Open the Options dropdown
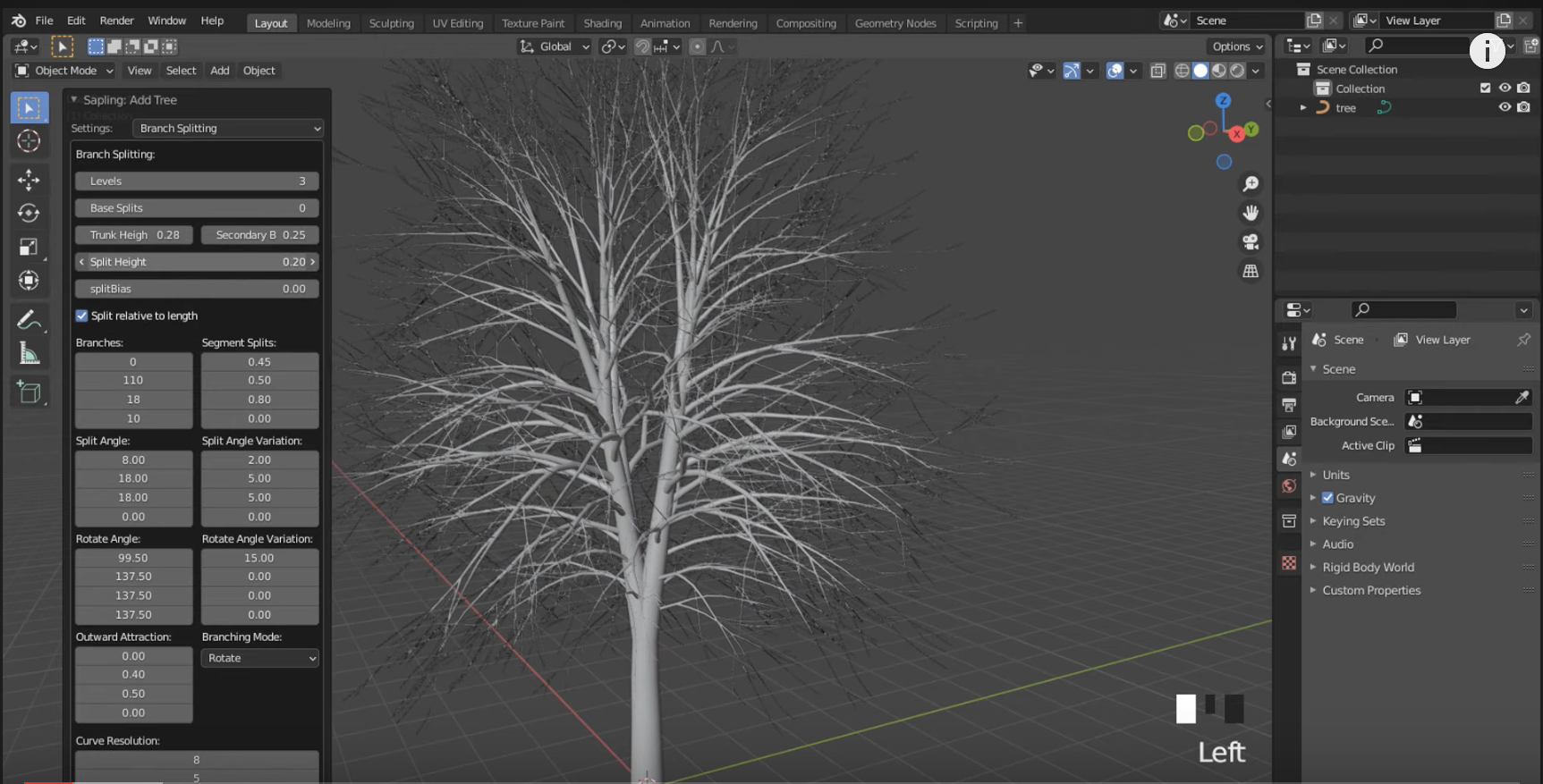Screen dimensions: 1543x784 click(1238, 46)
